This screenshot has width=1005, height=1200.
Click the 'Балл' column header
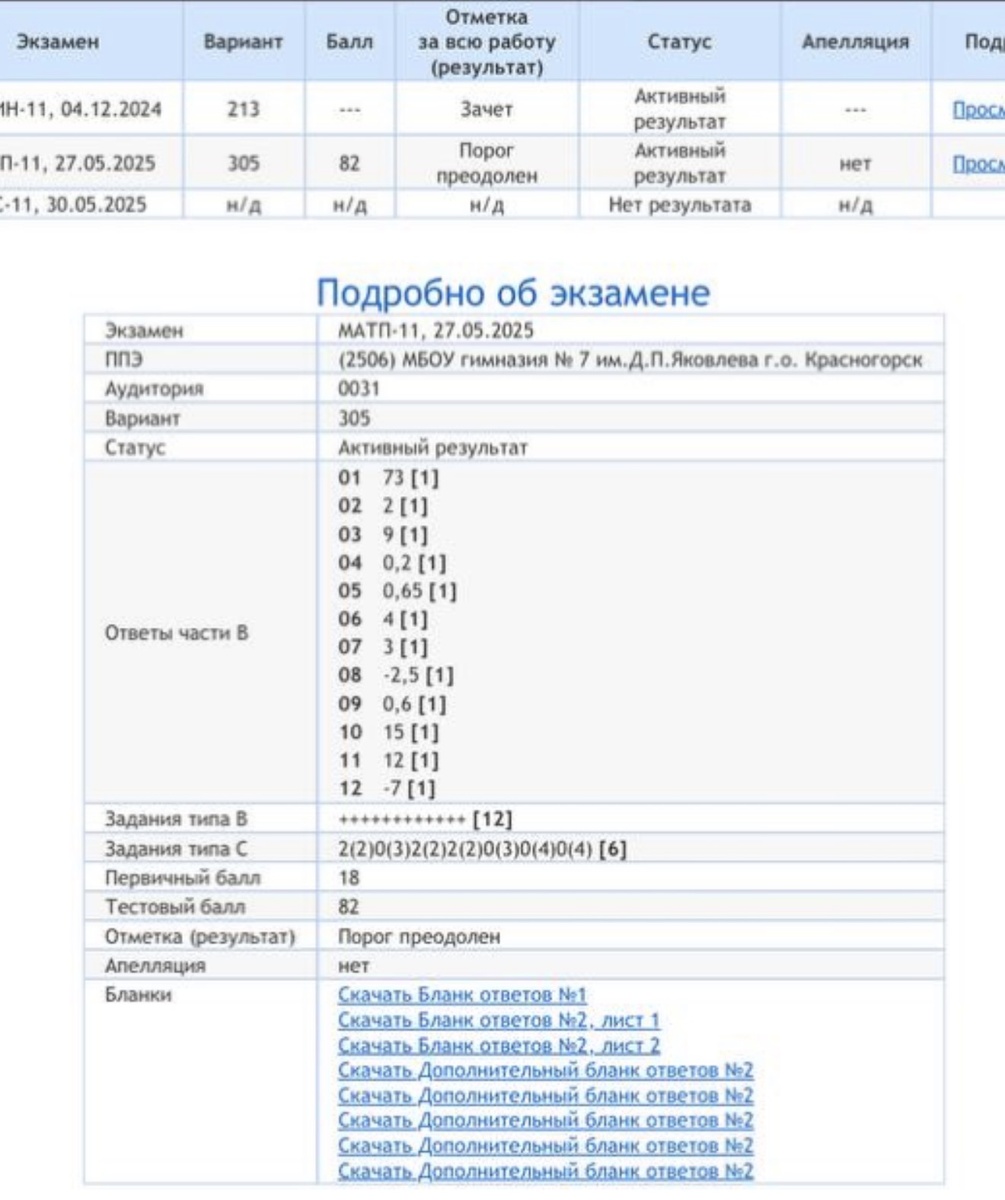(349, 44)
